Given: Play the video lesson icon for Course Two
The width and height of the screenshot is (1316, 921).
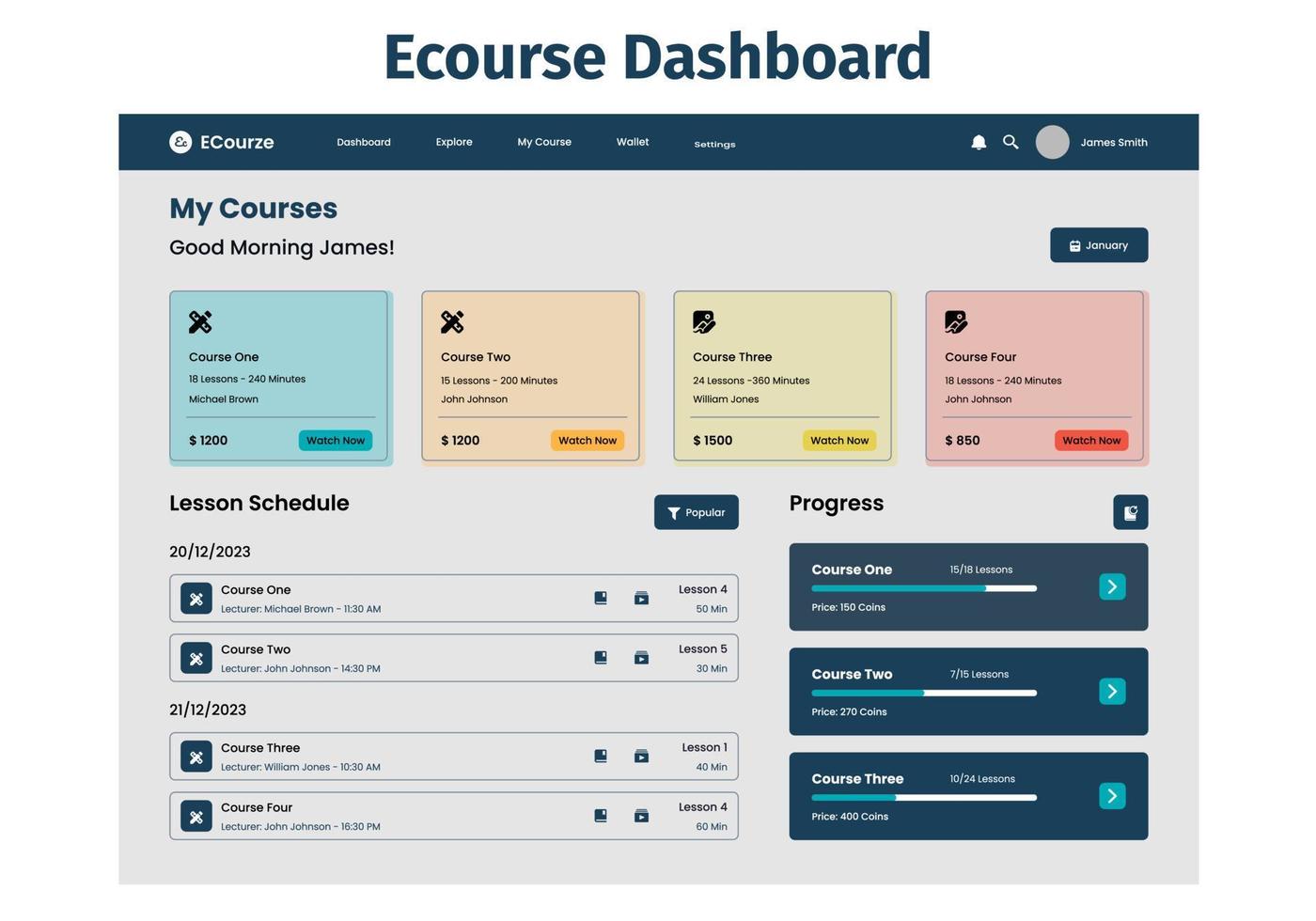Looking at the screenshot, I should click(641, 657).
